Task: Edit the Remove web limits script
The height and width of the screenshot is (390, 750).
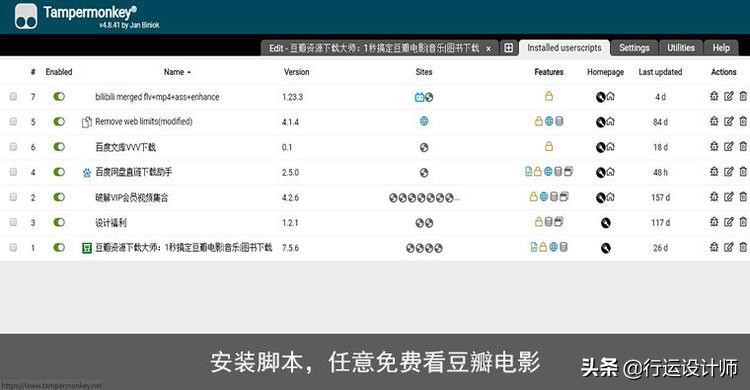Action: 728,121
